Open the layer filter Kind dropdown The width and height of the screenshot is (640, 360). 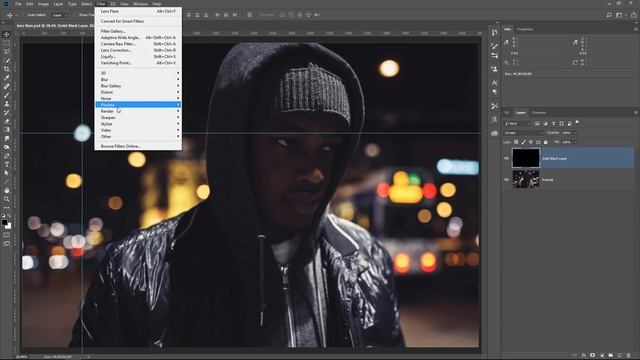coord(518,124)
